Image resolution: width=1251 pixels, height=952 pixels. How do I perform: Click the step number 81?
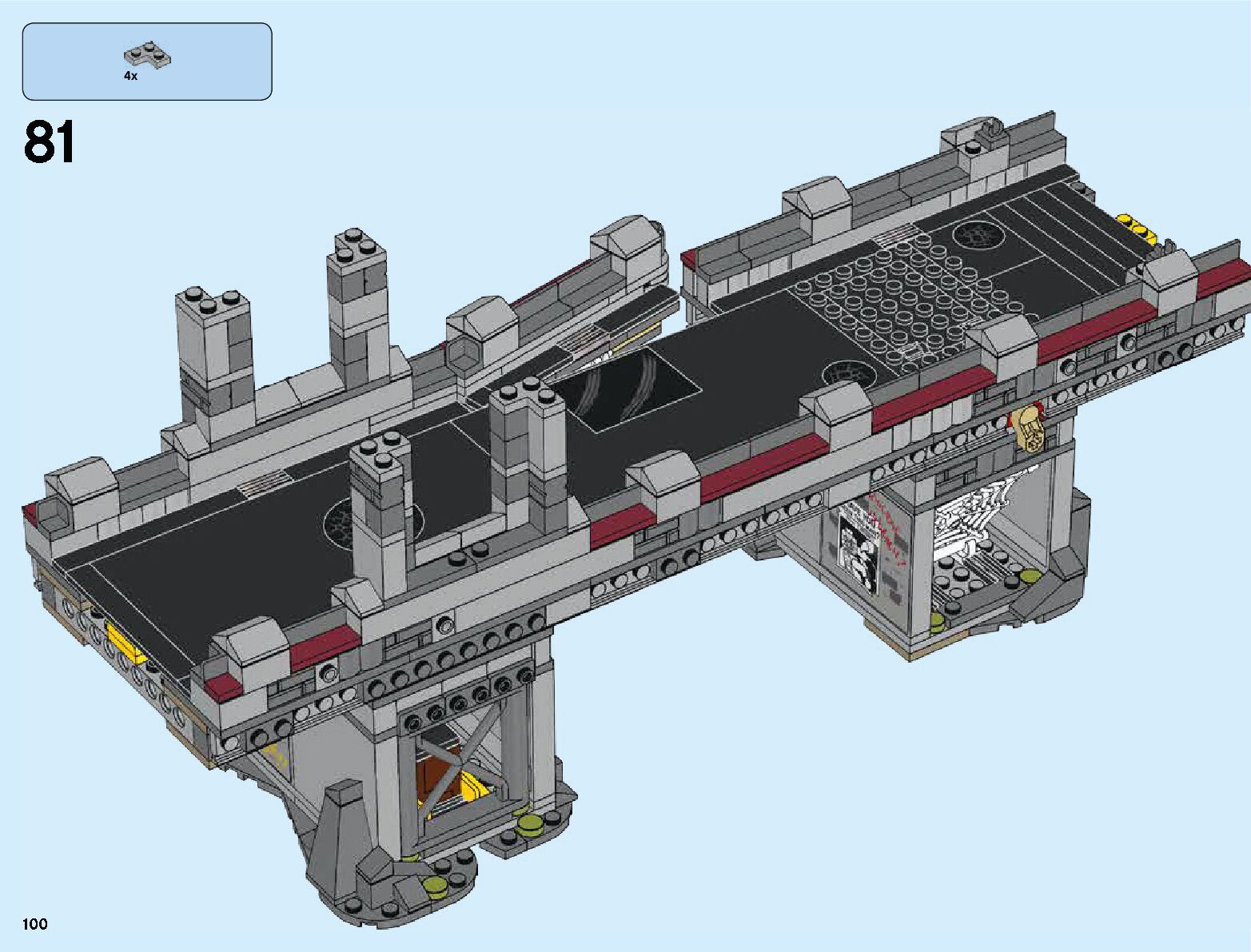point(50,142)
